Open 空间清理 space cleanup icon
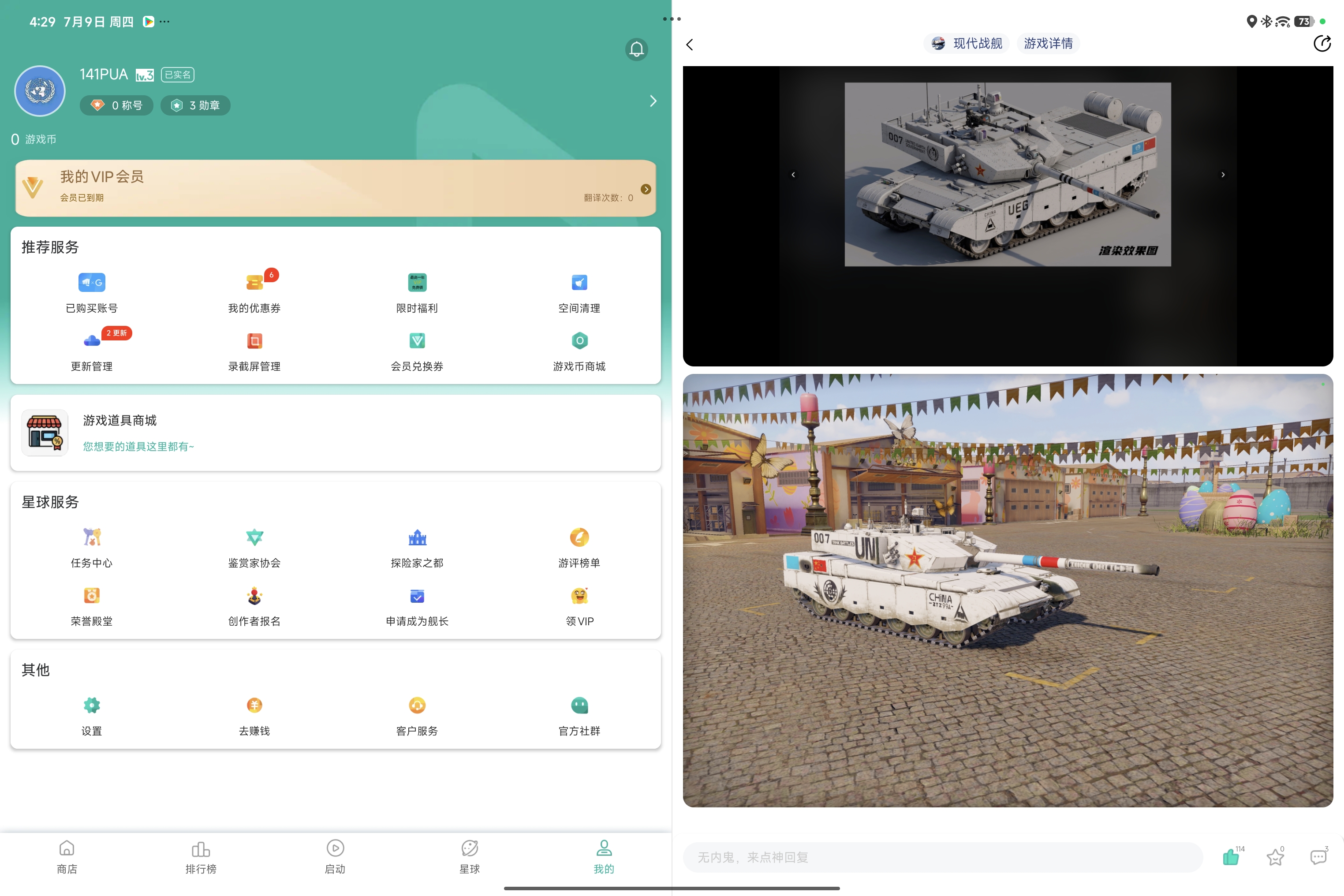This screenshot has height=896, width=1344. click(x=579, y=282)
